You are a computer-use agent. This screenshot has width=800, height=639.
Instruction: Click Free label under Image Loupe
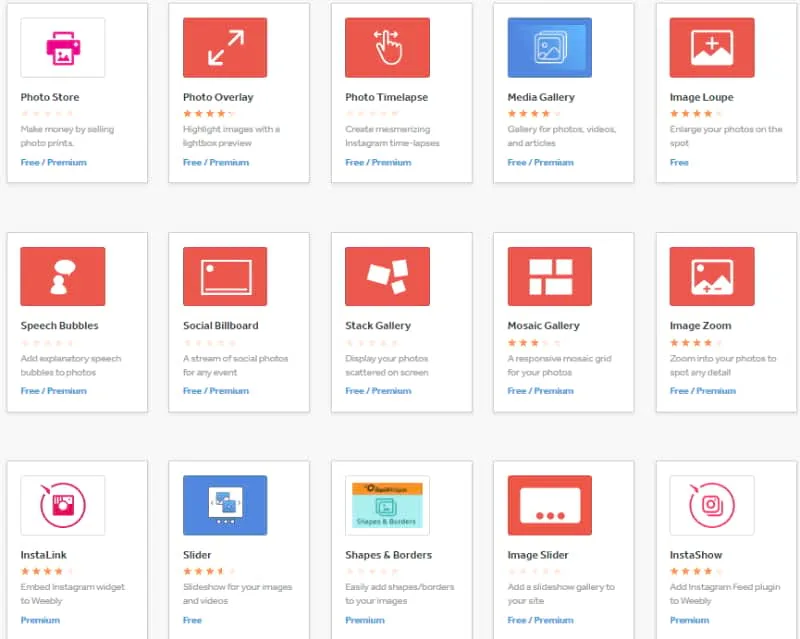point(679,162)
